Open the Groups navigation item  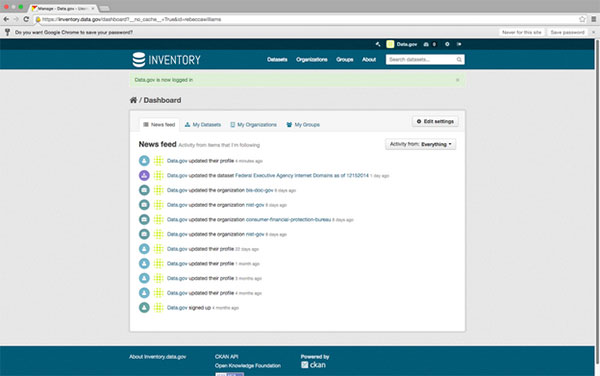pyautogui.click(x=344, y=60)
